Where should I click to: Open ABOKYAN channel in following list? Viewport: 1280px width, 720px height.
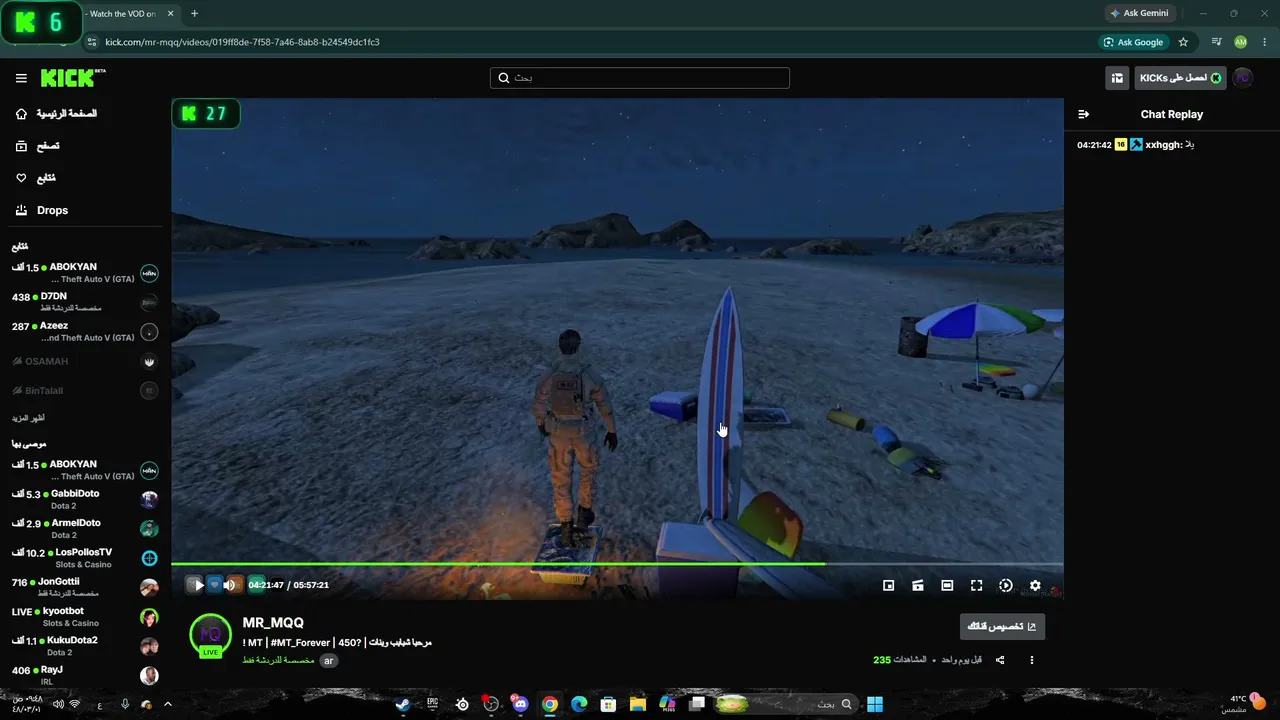point(85,273)
